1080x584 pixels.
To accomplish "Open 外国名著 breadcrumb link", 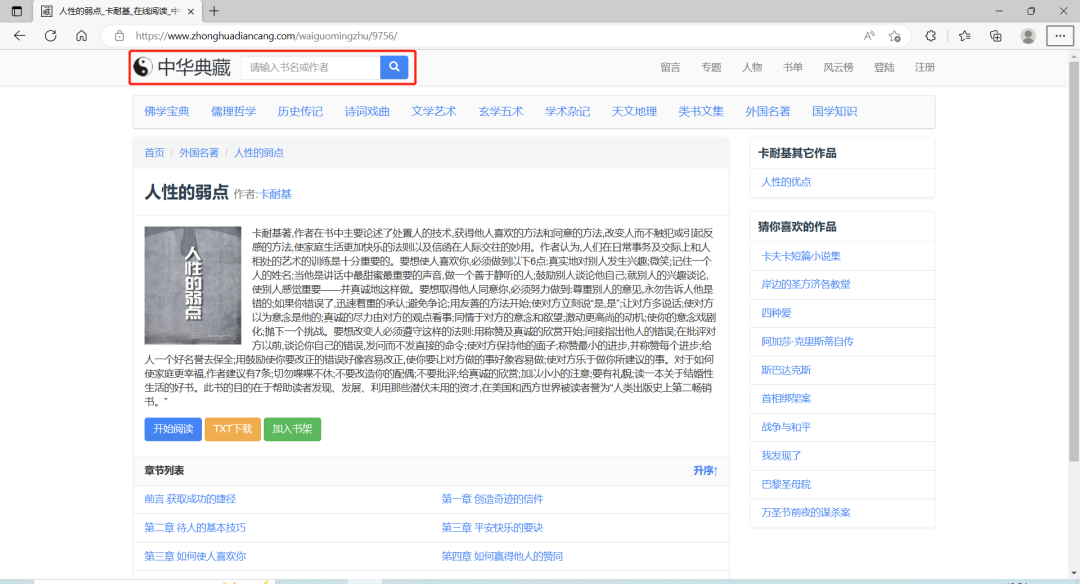I will 199,152.
